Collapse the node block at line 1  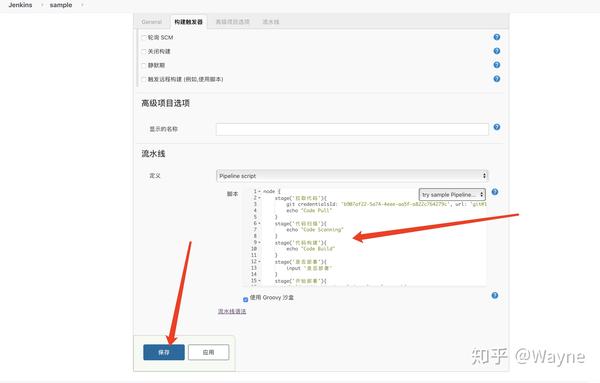click(x=259, y=191)
